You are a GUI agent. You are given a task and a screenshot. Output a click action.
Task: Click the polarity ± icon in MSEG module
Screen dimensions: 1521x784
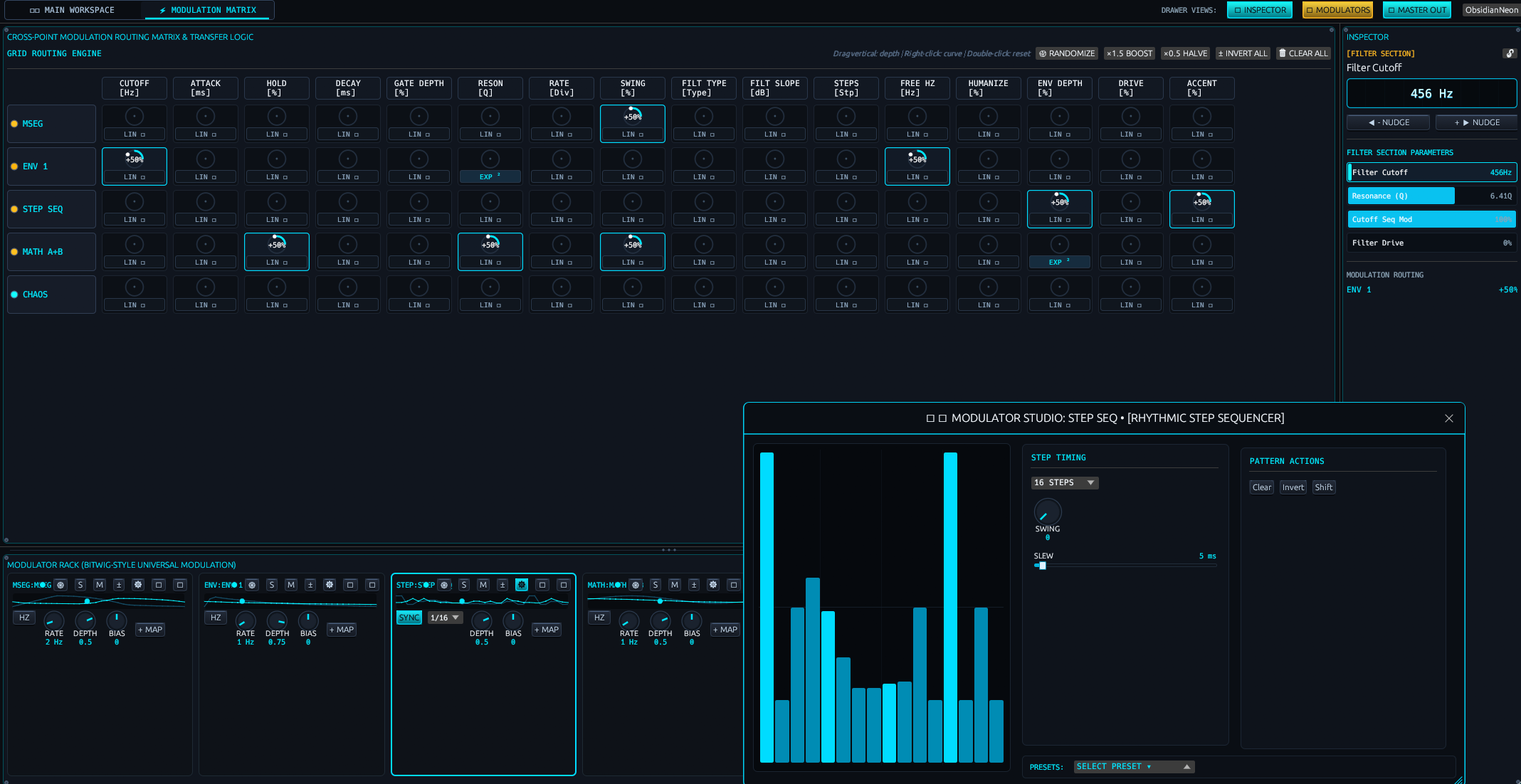(119, 585)
